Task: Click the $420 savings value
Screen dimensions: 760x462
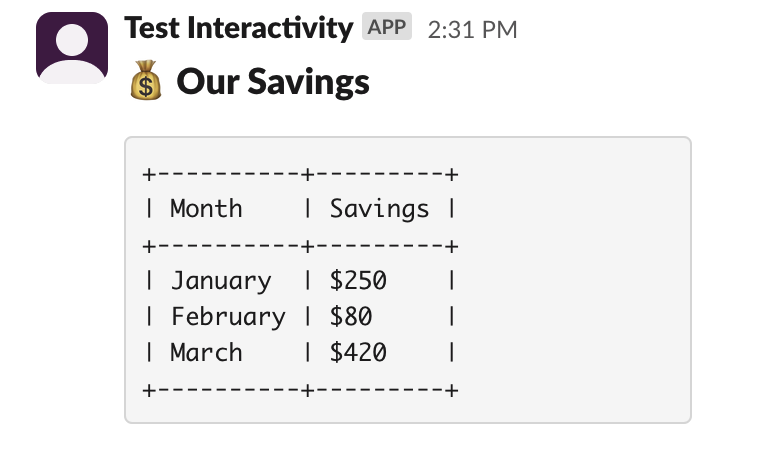Action: [x=358, y=353]
